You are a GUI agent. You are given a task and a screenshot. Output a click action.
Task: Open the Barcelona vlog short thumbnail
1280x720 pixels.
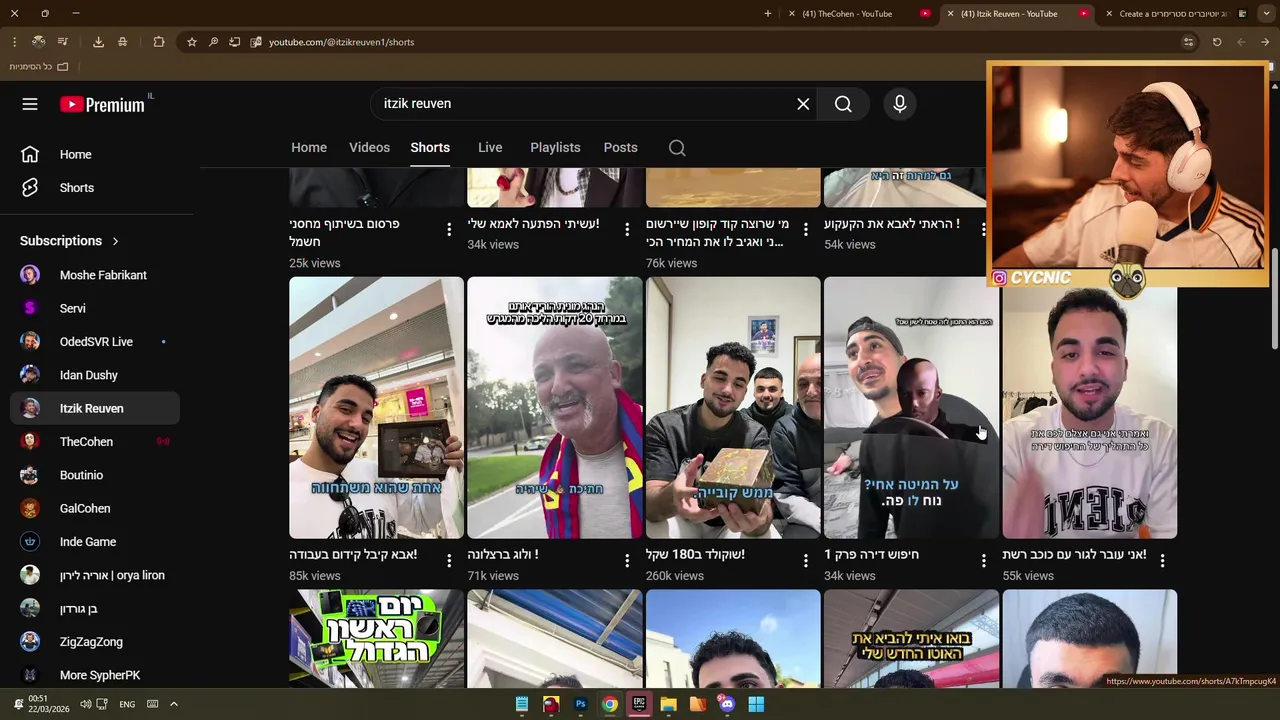(x=555, y=408)
